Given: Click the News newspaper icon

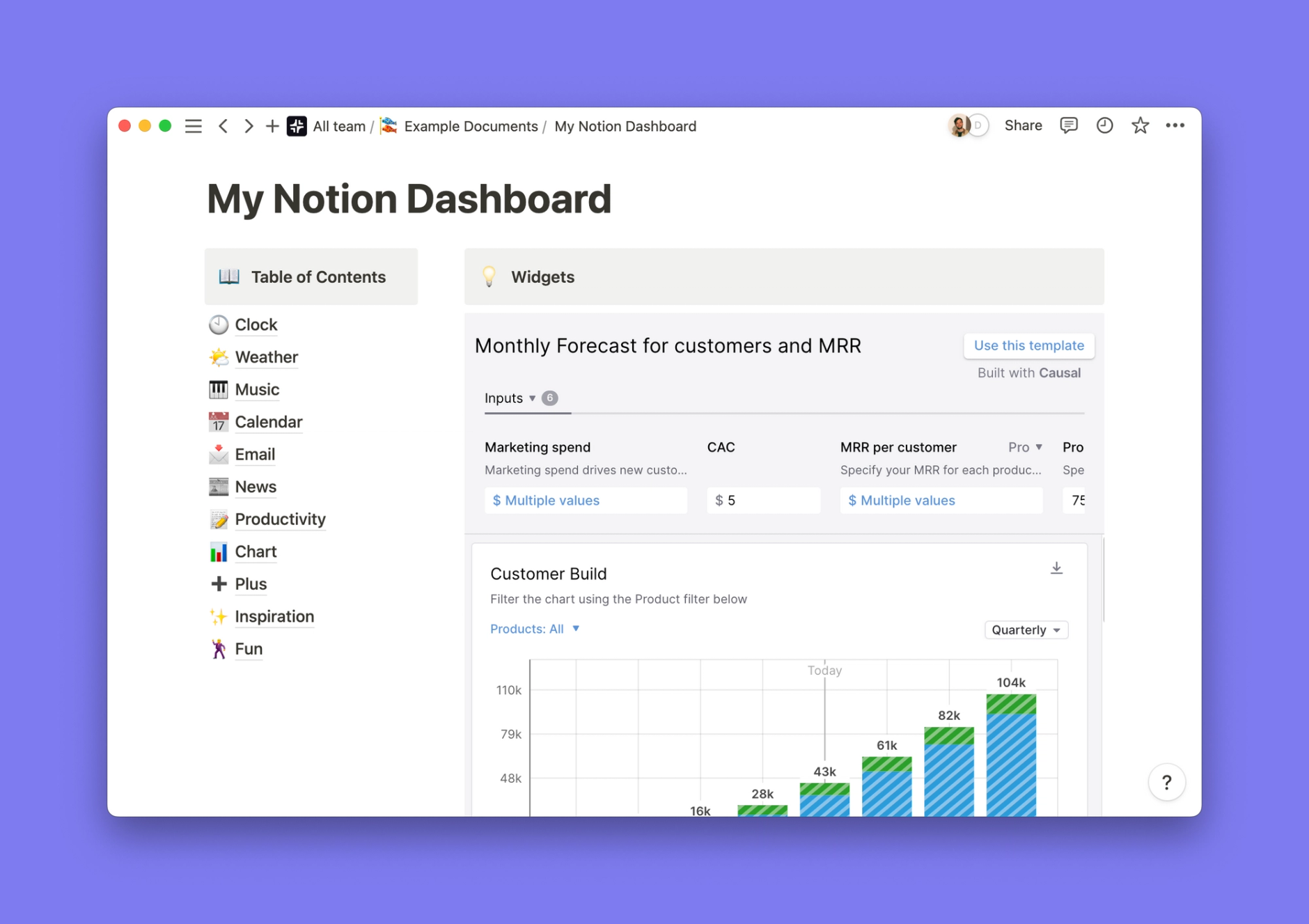Looking at the screenshot, I should (219, 487).
